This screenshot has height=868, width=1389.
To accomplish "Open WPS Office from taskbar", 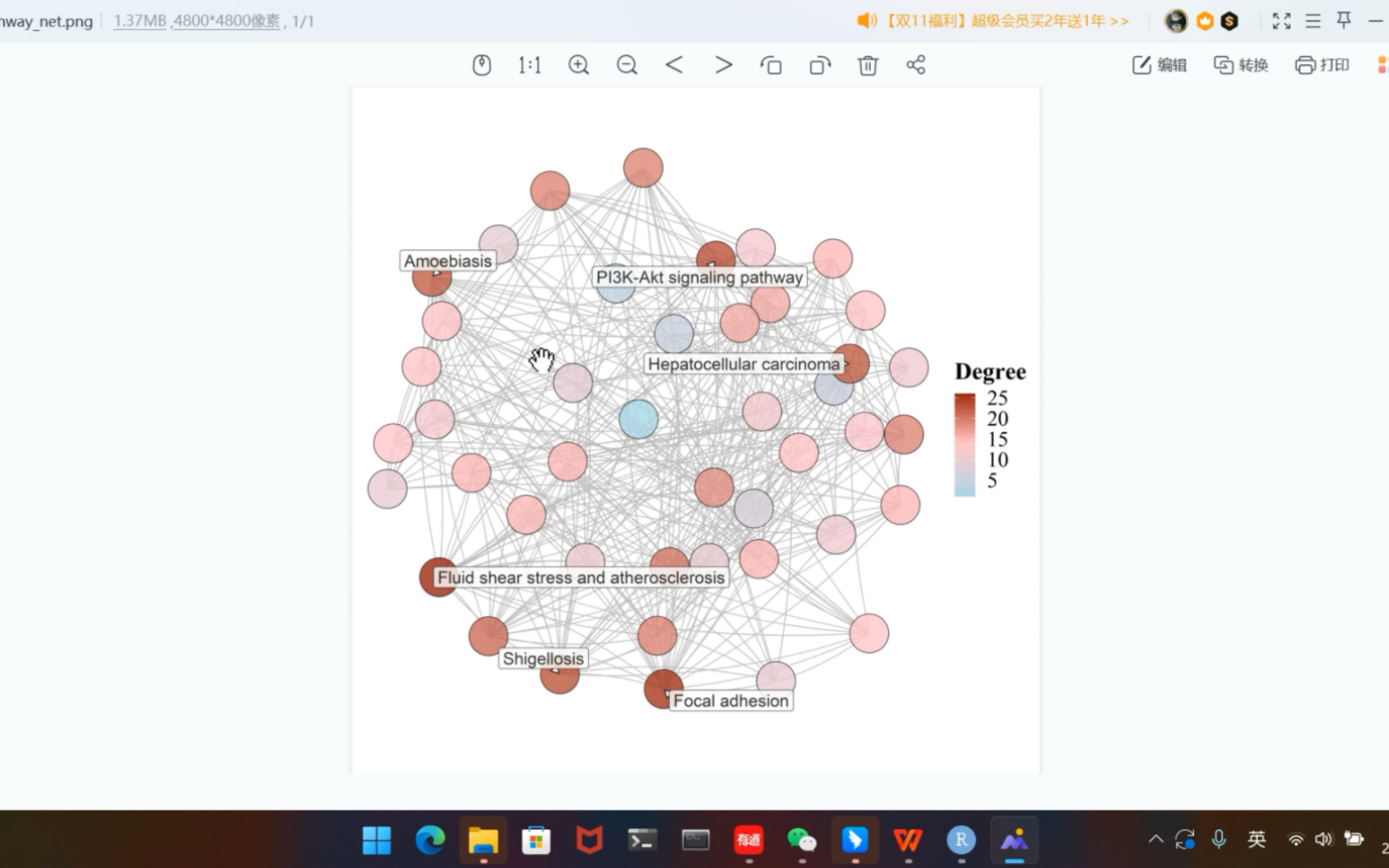I will [908, 840].
